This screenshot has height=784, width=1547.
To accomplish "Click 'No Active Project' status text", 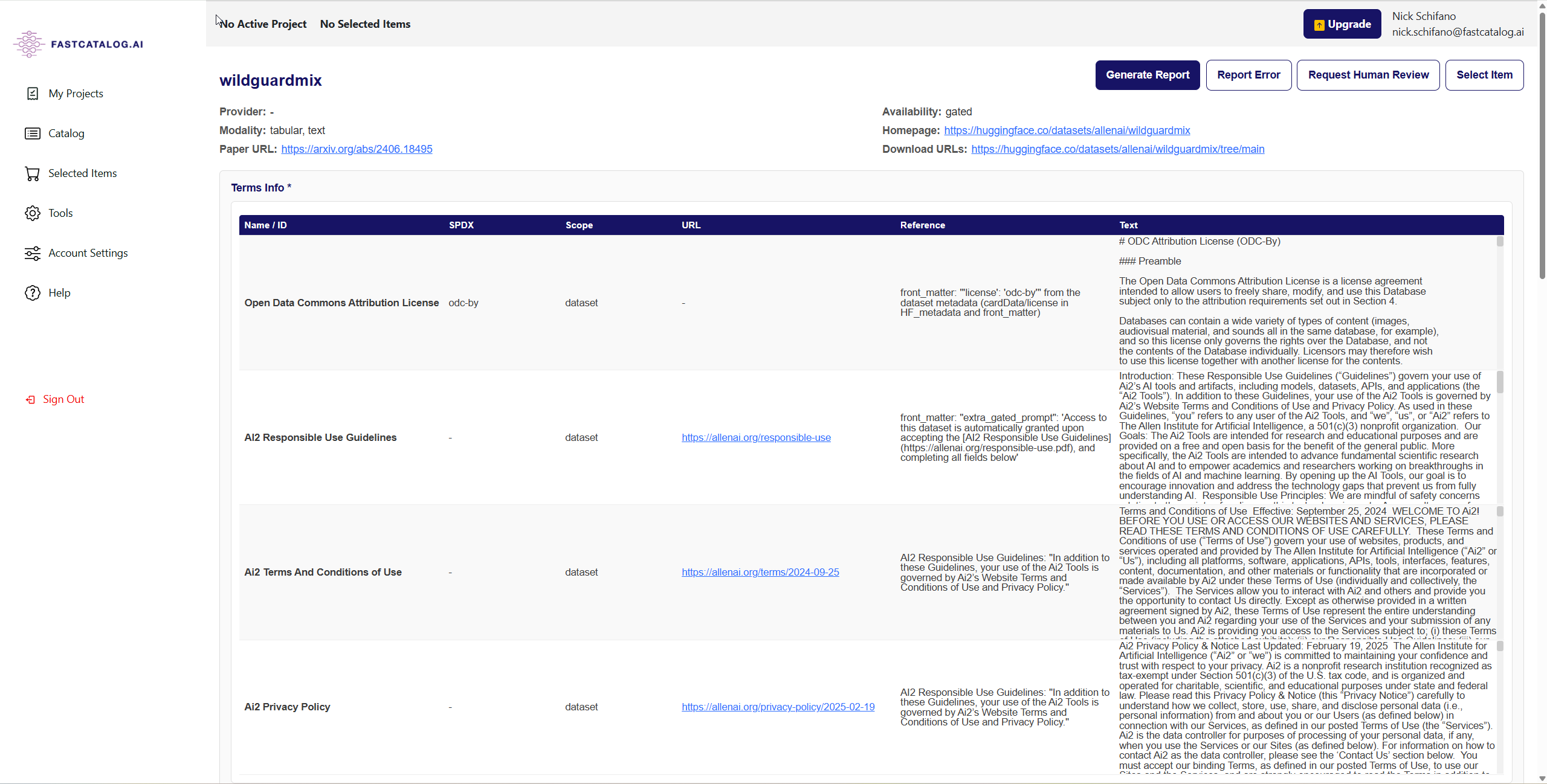I will (263, 24).
